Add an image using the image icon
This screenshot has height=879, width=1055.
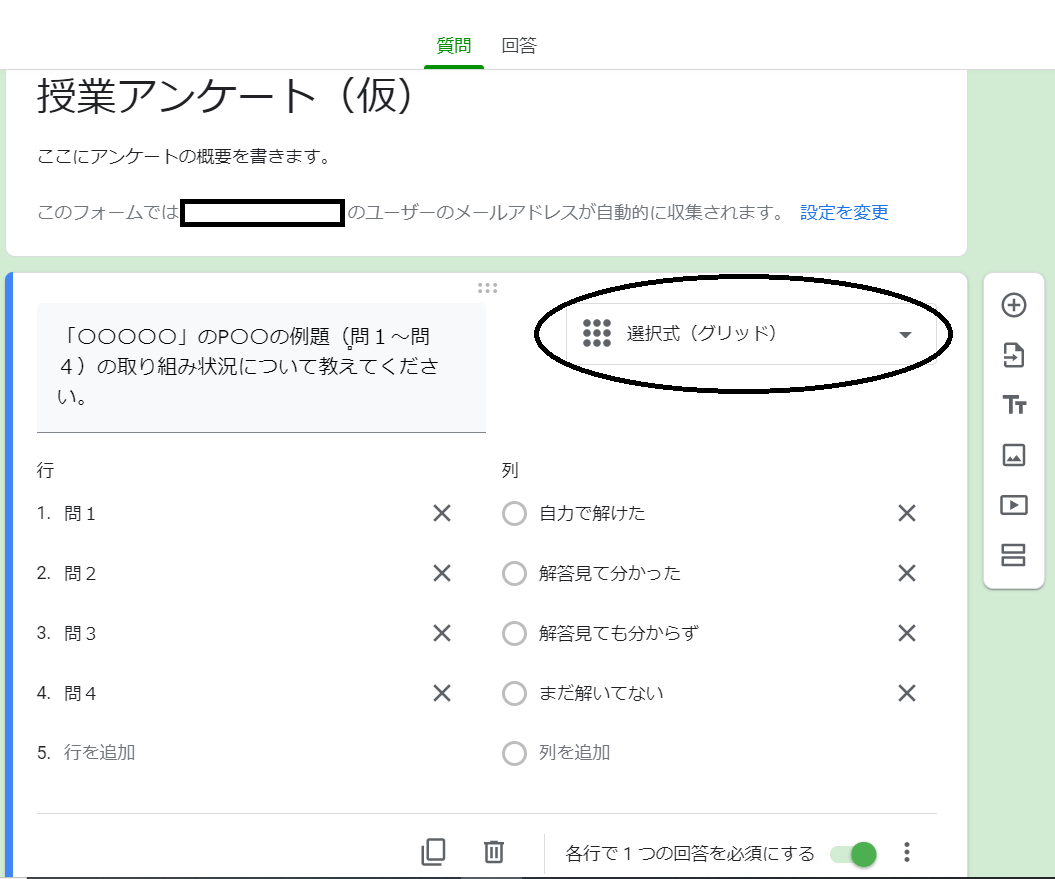[x=1013, y=455]
